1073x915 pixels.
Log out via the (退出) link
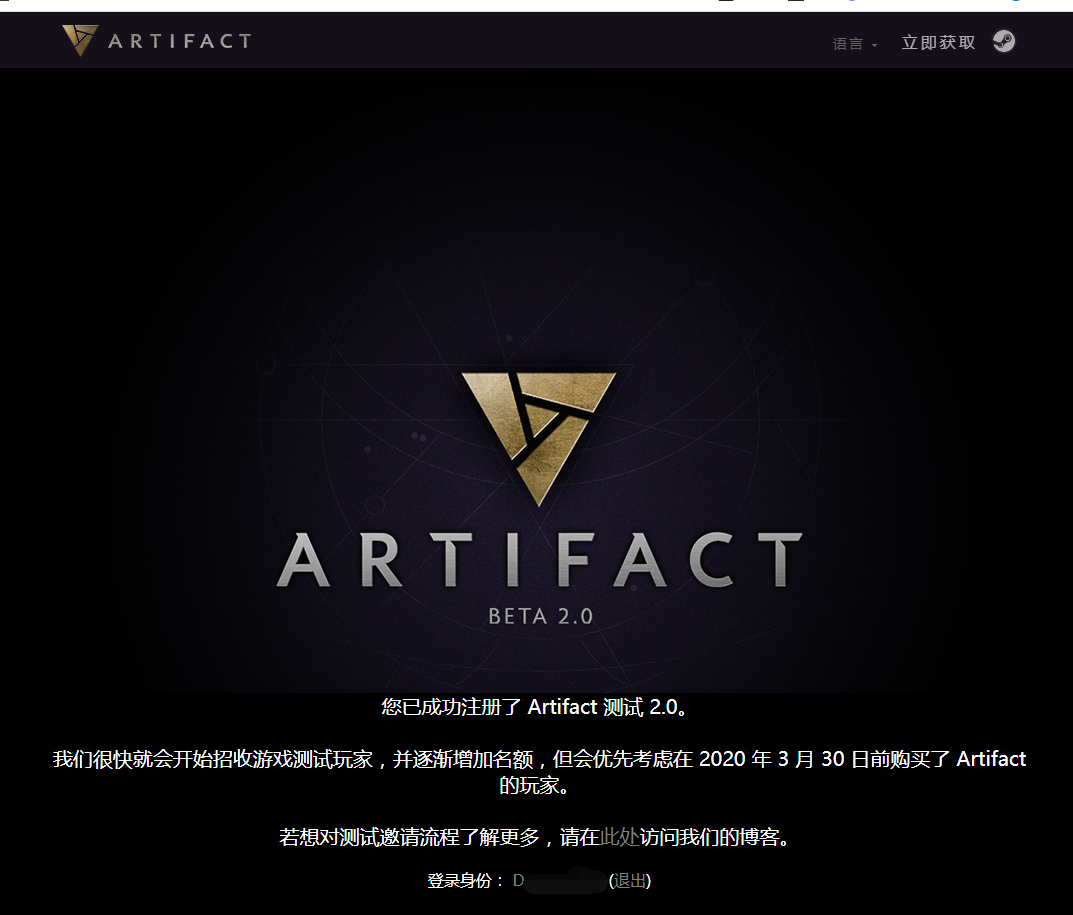tap(630, 881)
